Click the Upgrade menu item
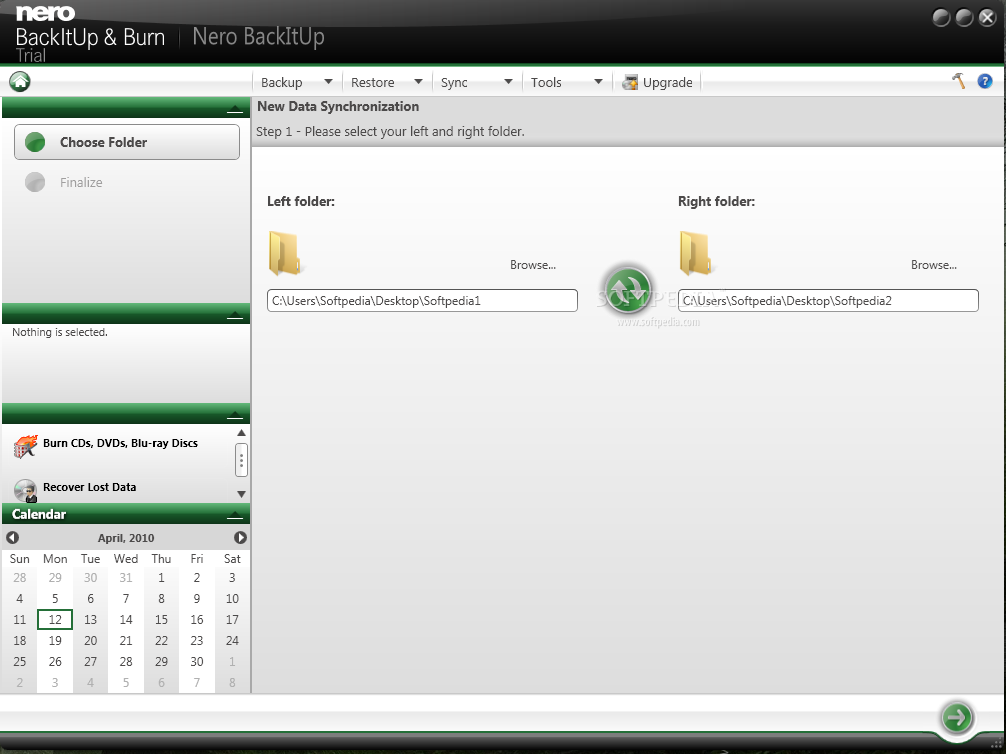The width and height of the screenshot is (1006, 754). tap(658, 82)
